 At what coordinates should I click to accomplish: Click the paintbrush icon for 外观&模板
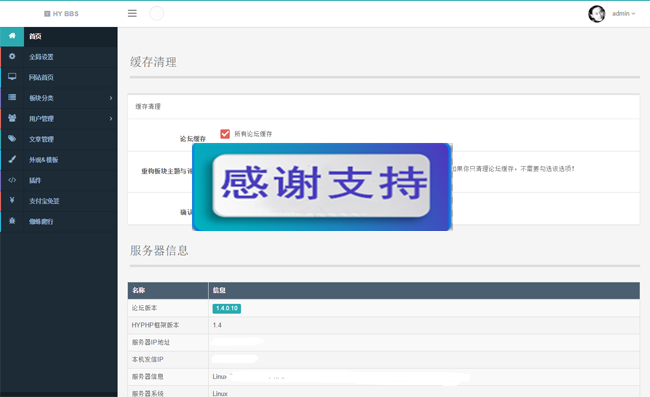(x=12, y=159)
